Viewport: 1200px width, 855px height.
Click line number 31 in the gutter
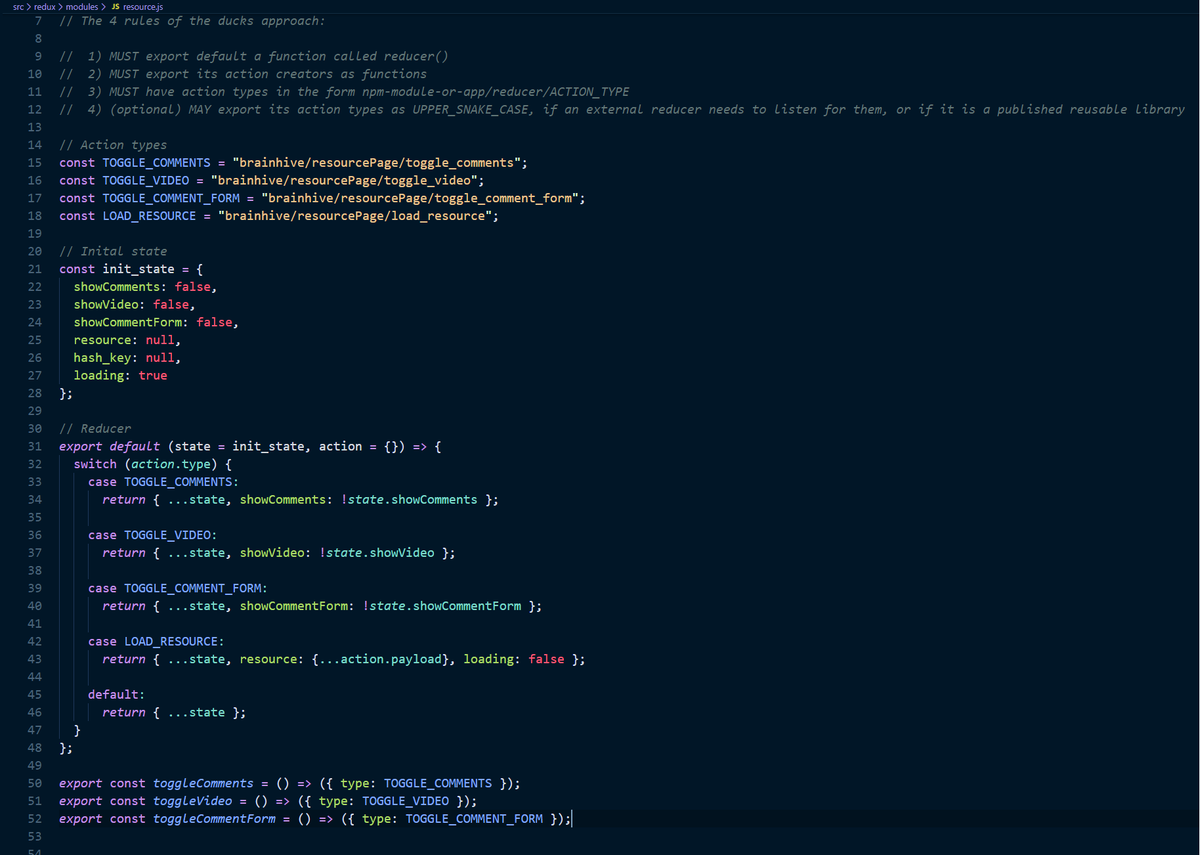click(34, 446)
